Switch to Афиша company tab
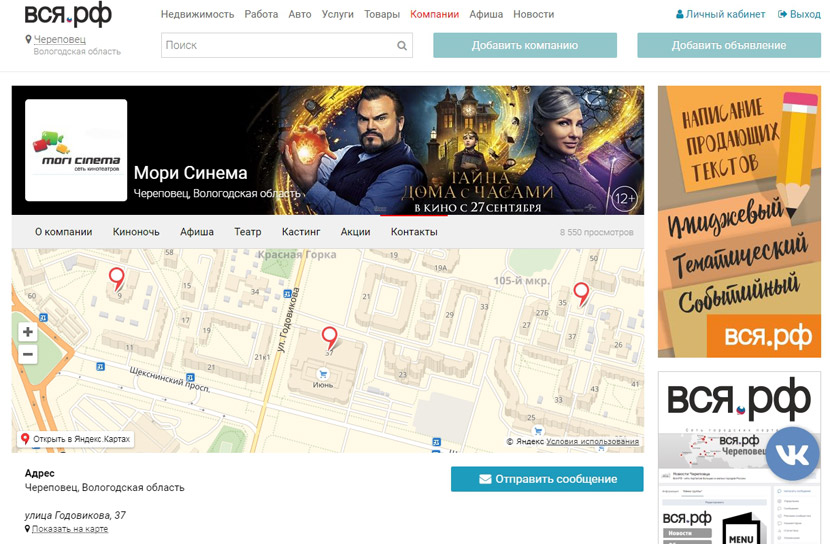 [197, 232]
